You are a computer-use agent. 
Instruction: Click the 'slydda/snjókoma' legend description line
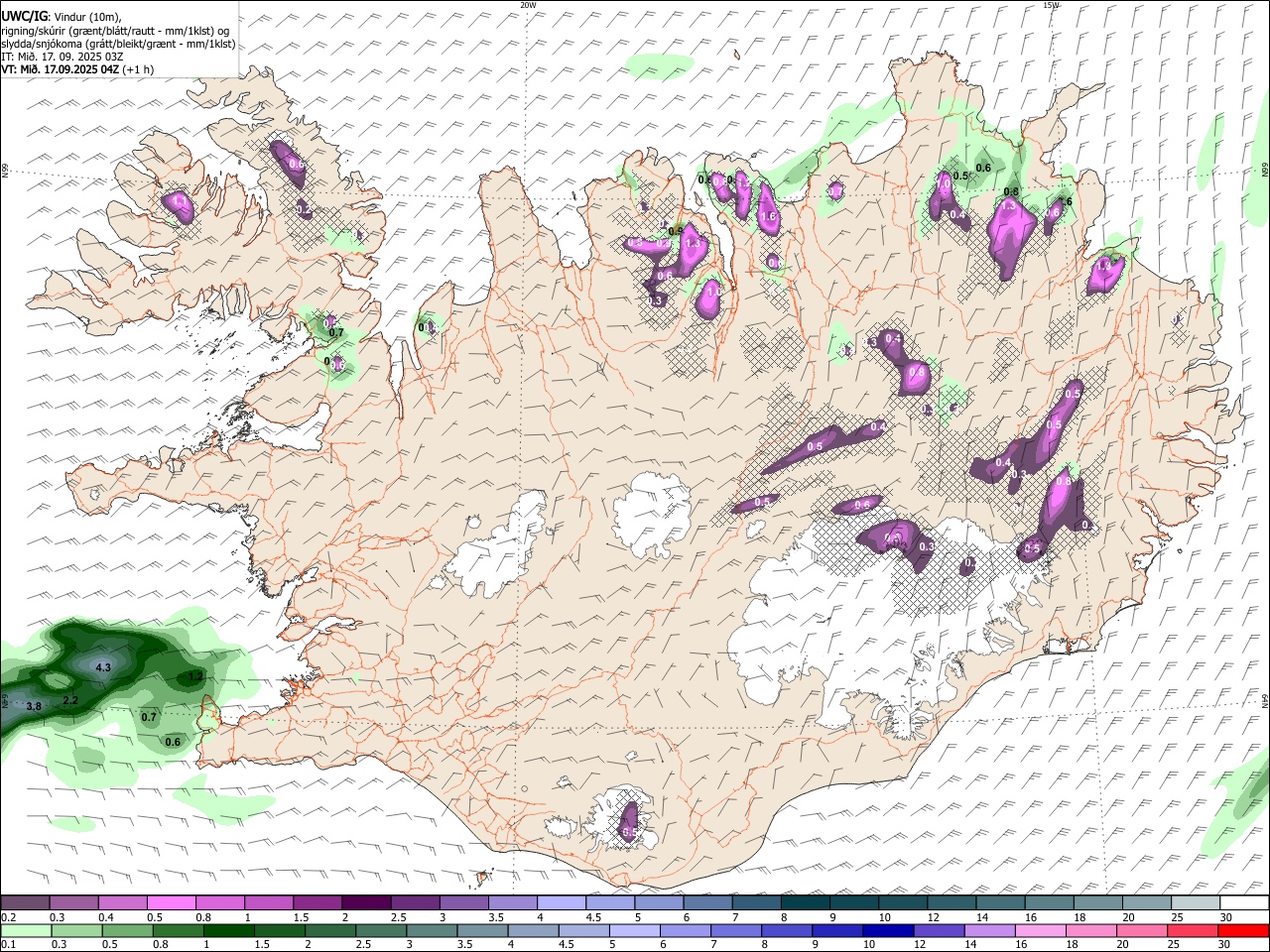coord(118,44)
